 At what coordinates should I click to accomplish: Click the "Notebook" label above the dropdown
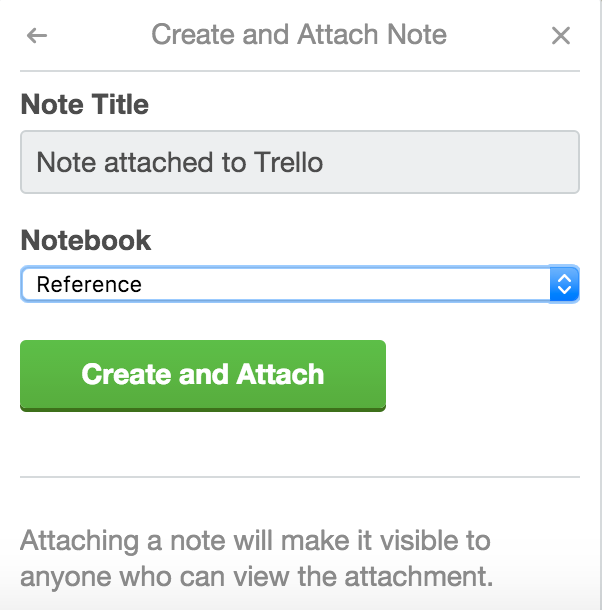tap(86, 240)
